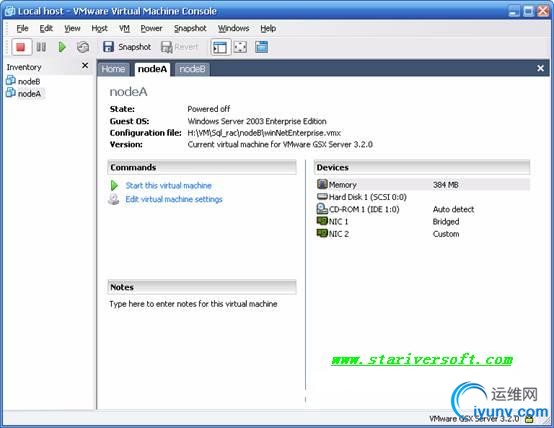Close the Inventory panel
The image size is (554, 428).
click(85, 66)
